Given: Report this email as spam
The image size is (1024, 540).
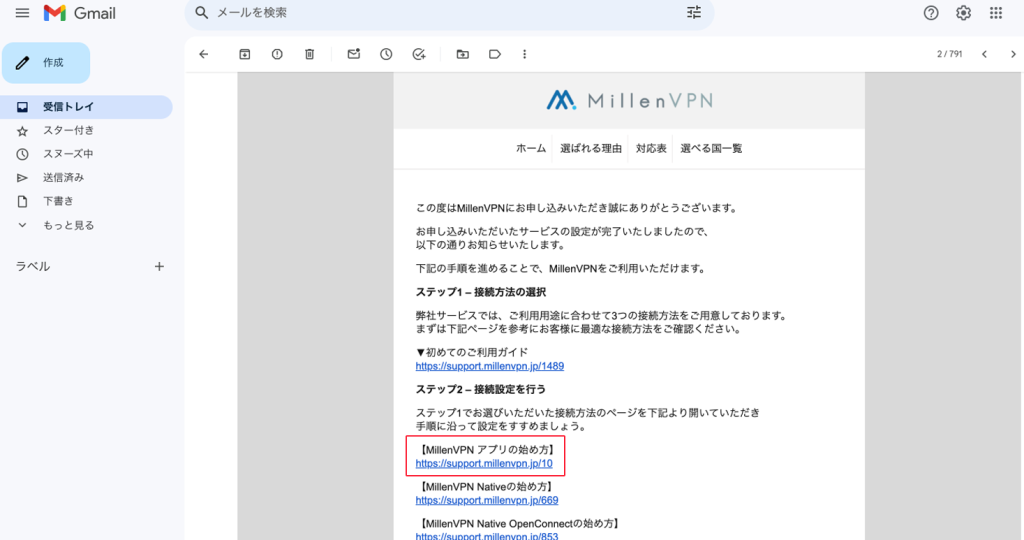Looking at the screenshot, I should pos(277,54).
